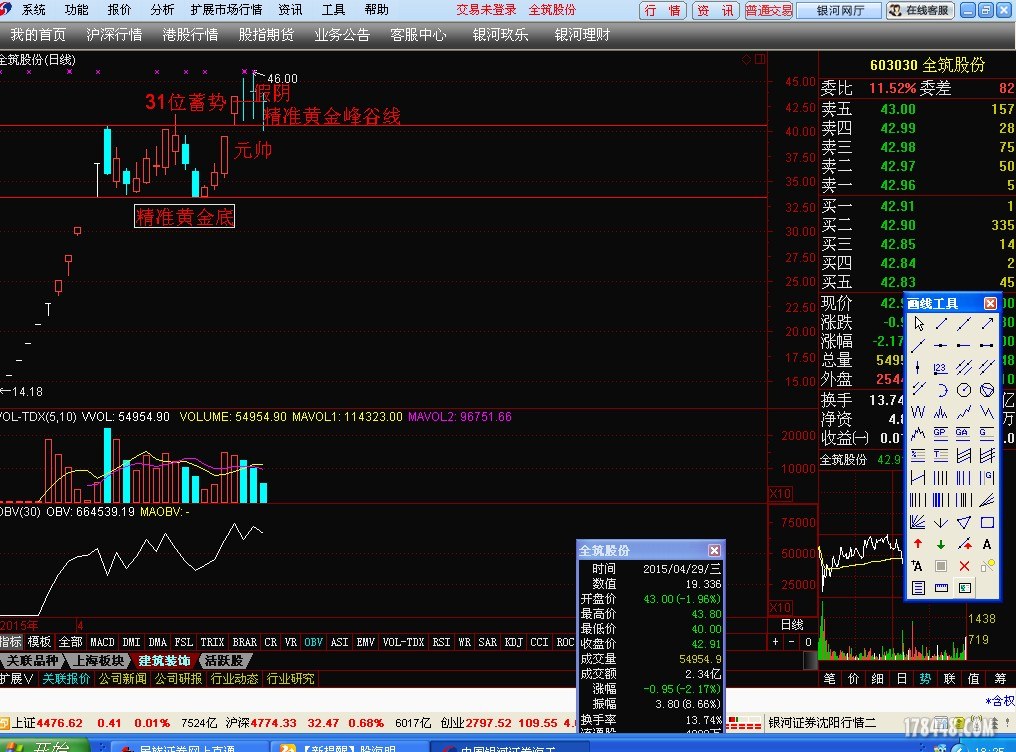Pick the circle drawing tool
Image resolution: width=1016 pixels, height=752 pixels.
pos(964,390)
